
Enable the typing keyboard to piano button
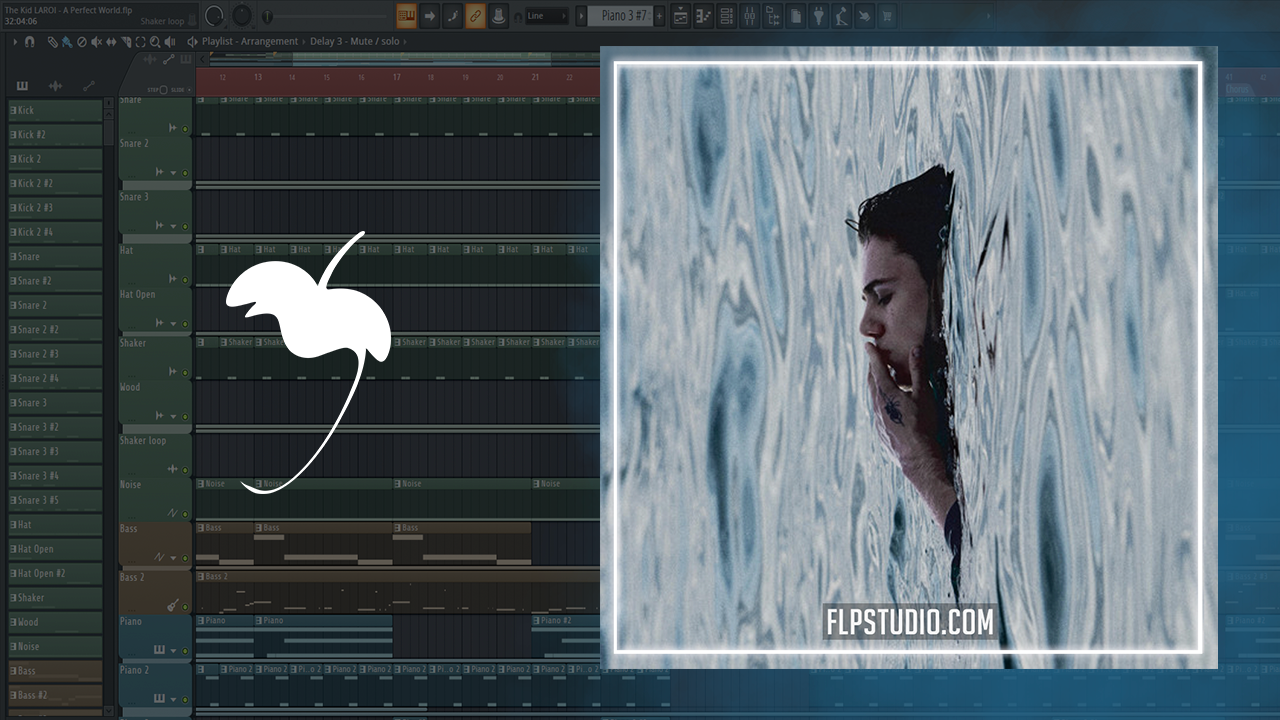(x=406, y=16)
